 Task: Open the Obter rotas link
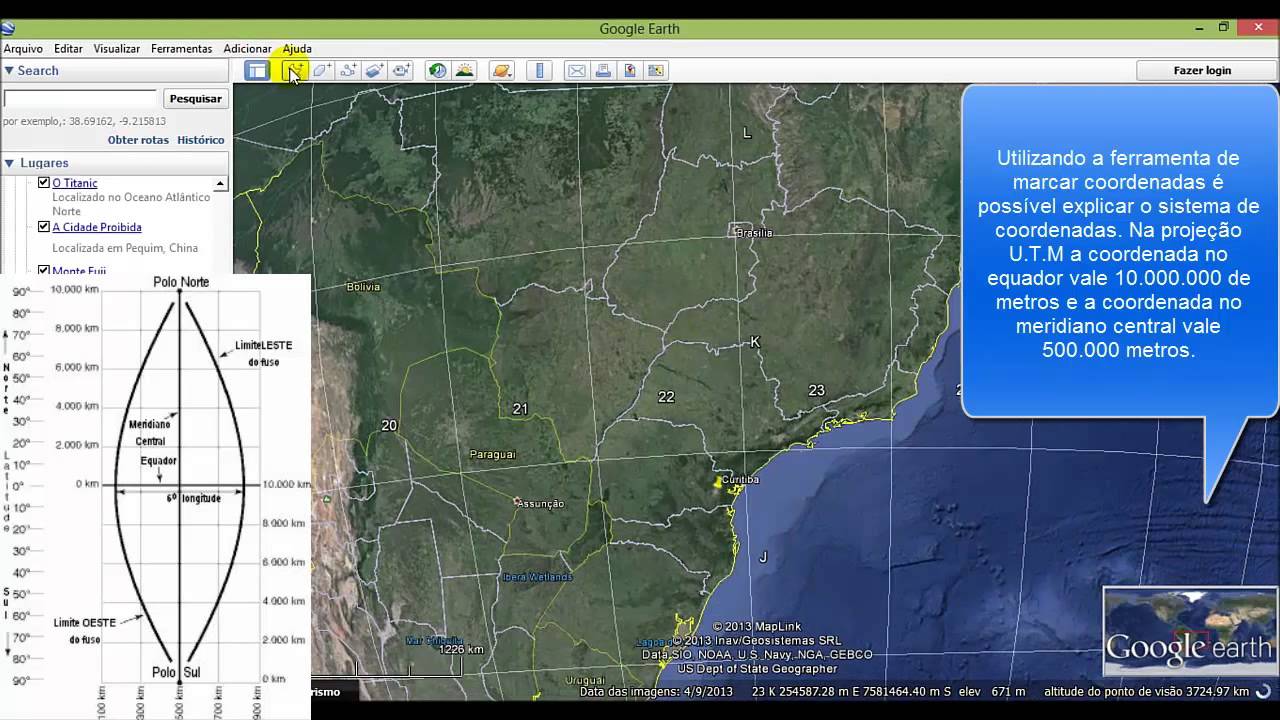138,140
